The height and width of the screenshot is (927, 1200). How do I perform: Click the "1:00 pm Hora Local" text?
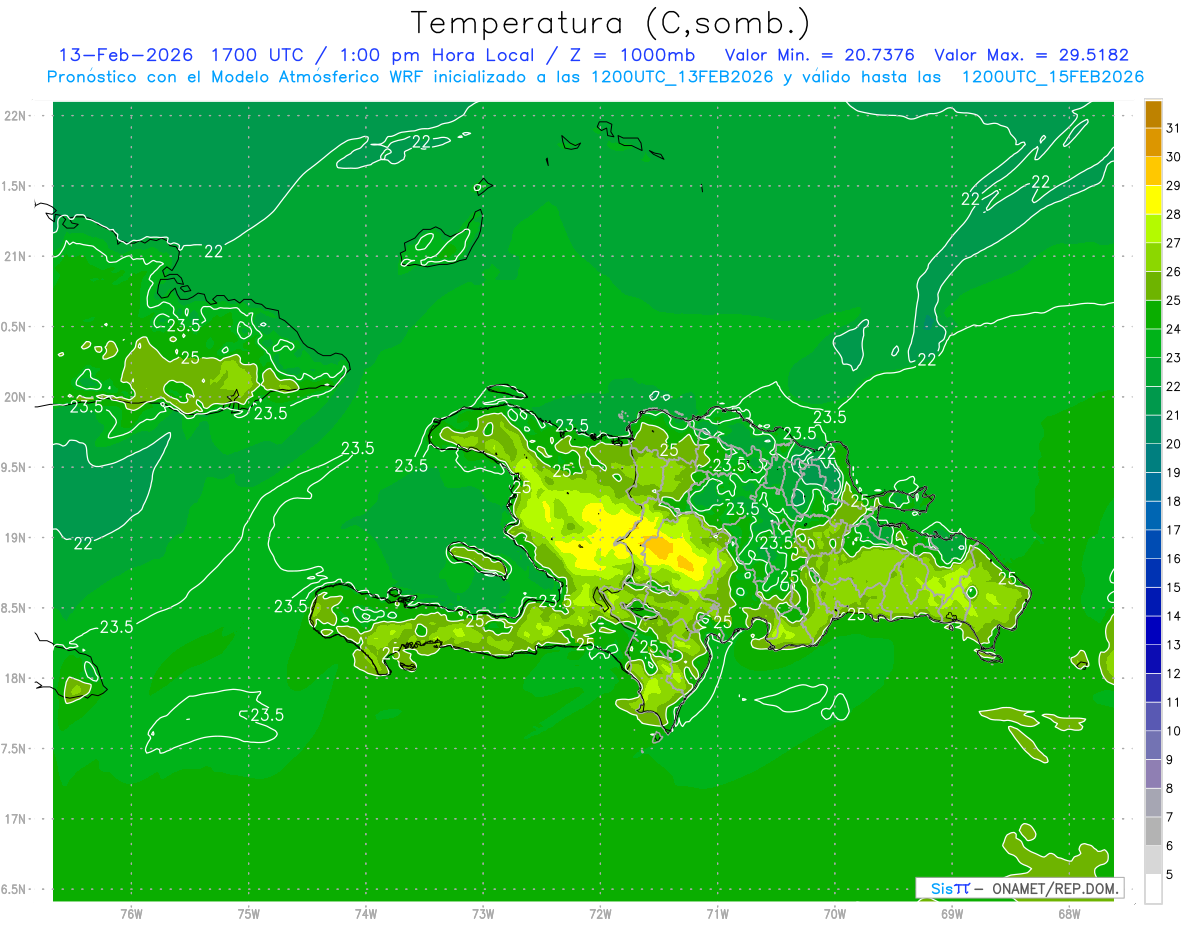tap(433, 55)
